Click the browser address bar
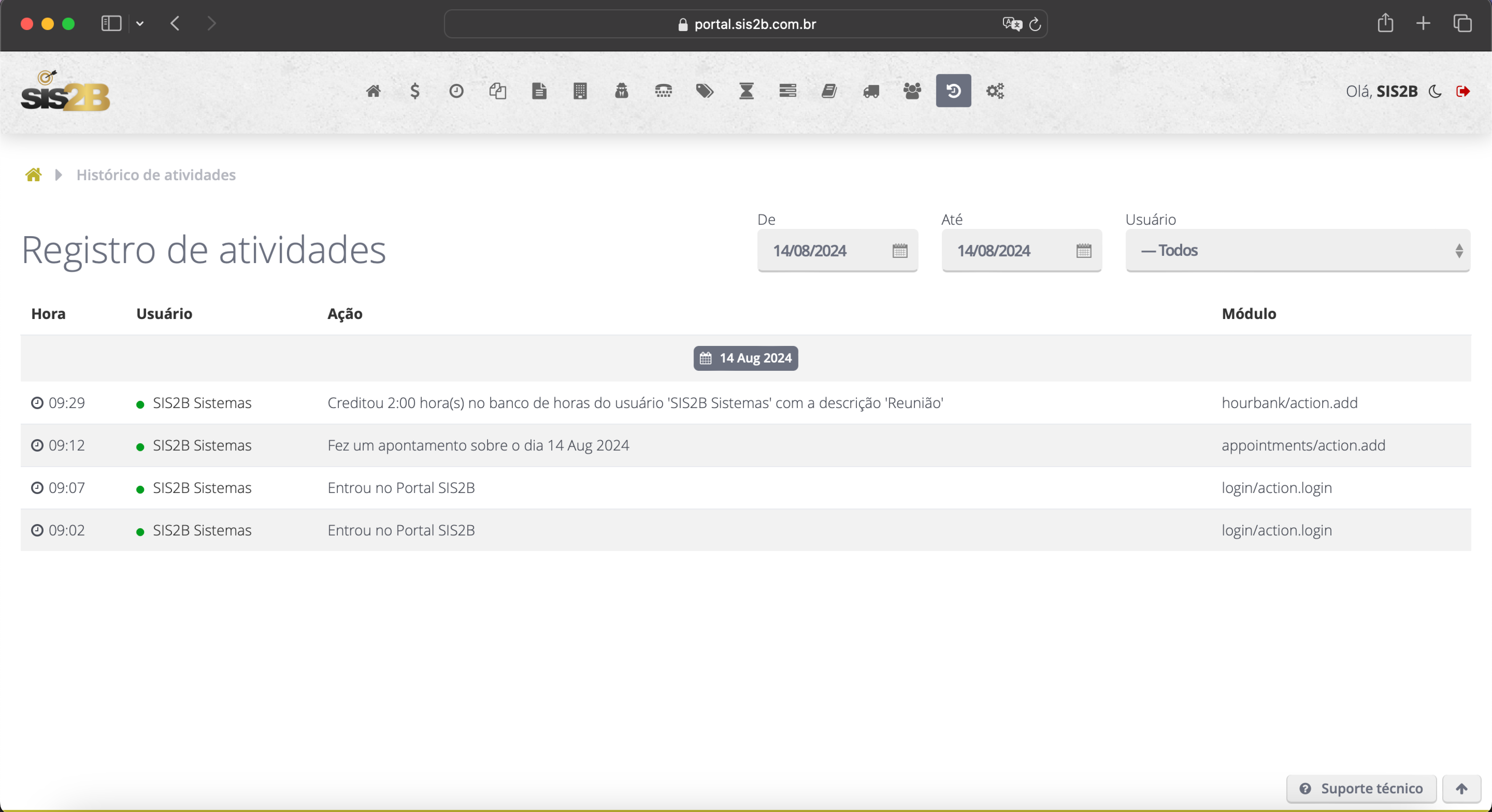Image resolution: width=1492 pixels, height=812 pixels. (x=746, y=24)
